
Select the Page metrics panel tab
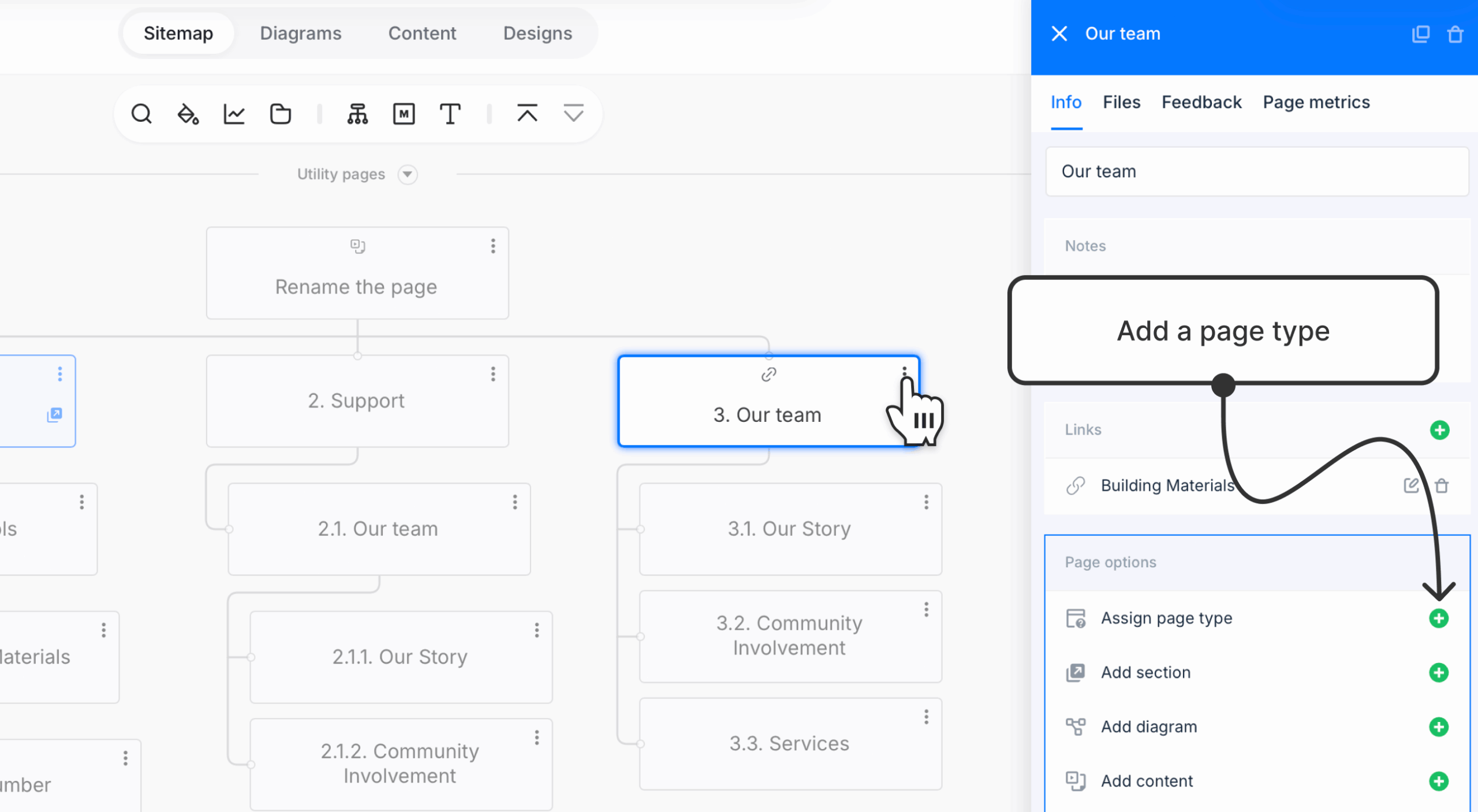[x=1316, y=102]
